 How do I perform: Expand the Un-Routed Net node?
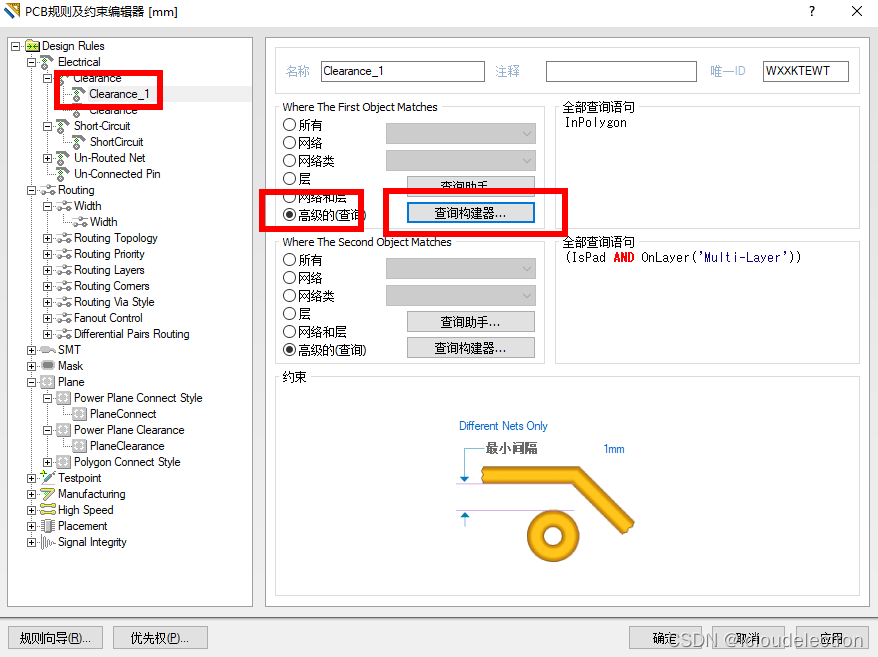(48, 159)
